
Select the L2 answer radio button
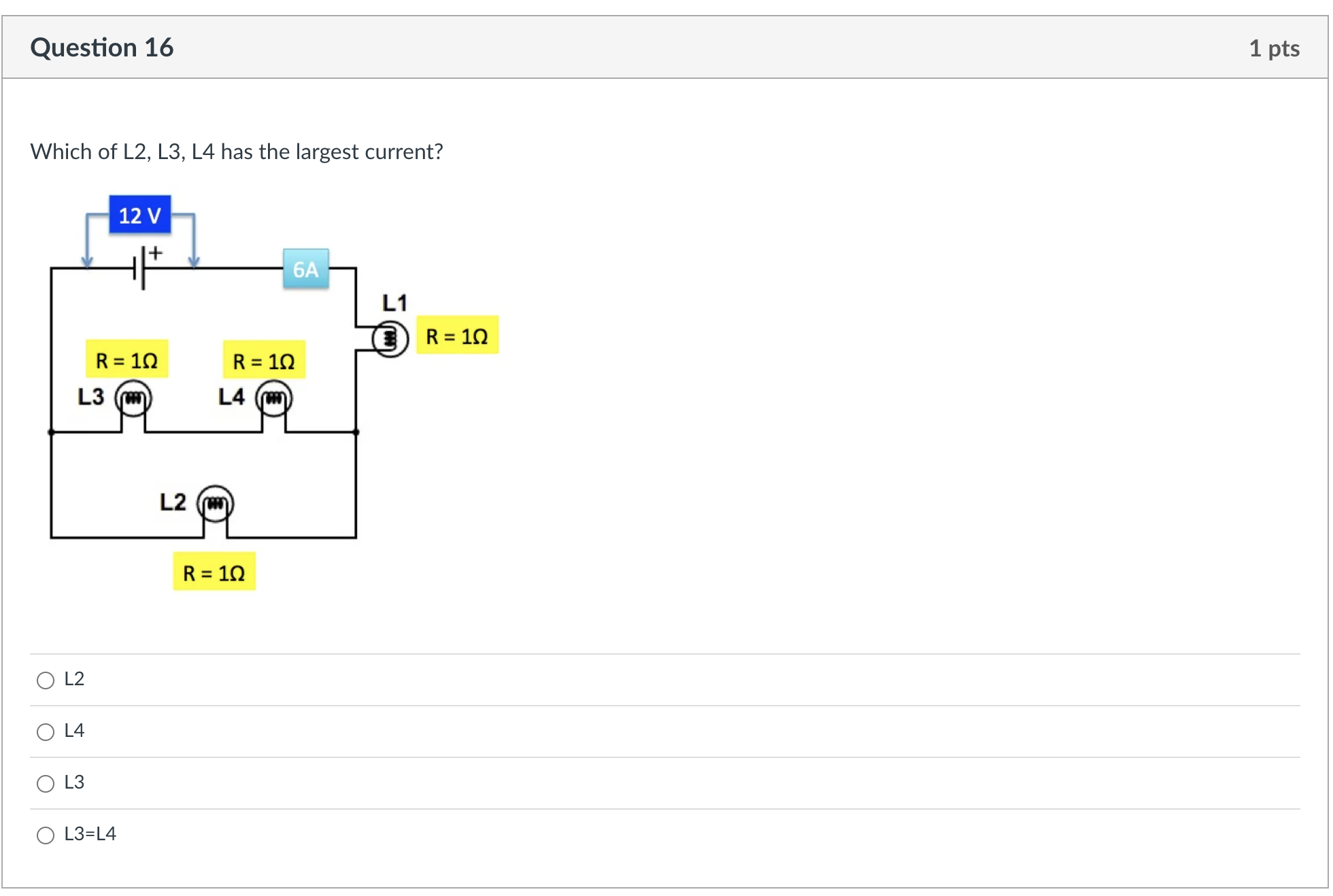pyautogui.click(x=45, y=680)
